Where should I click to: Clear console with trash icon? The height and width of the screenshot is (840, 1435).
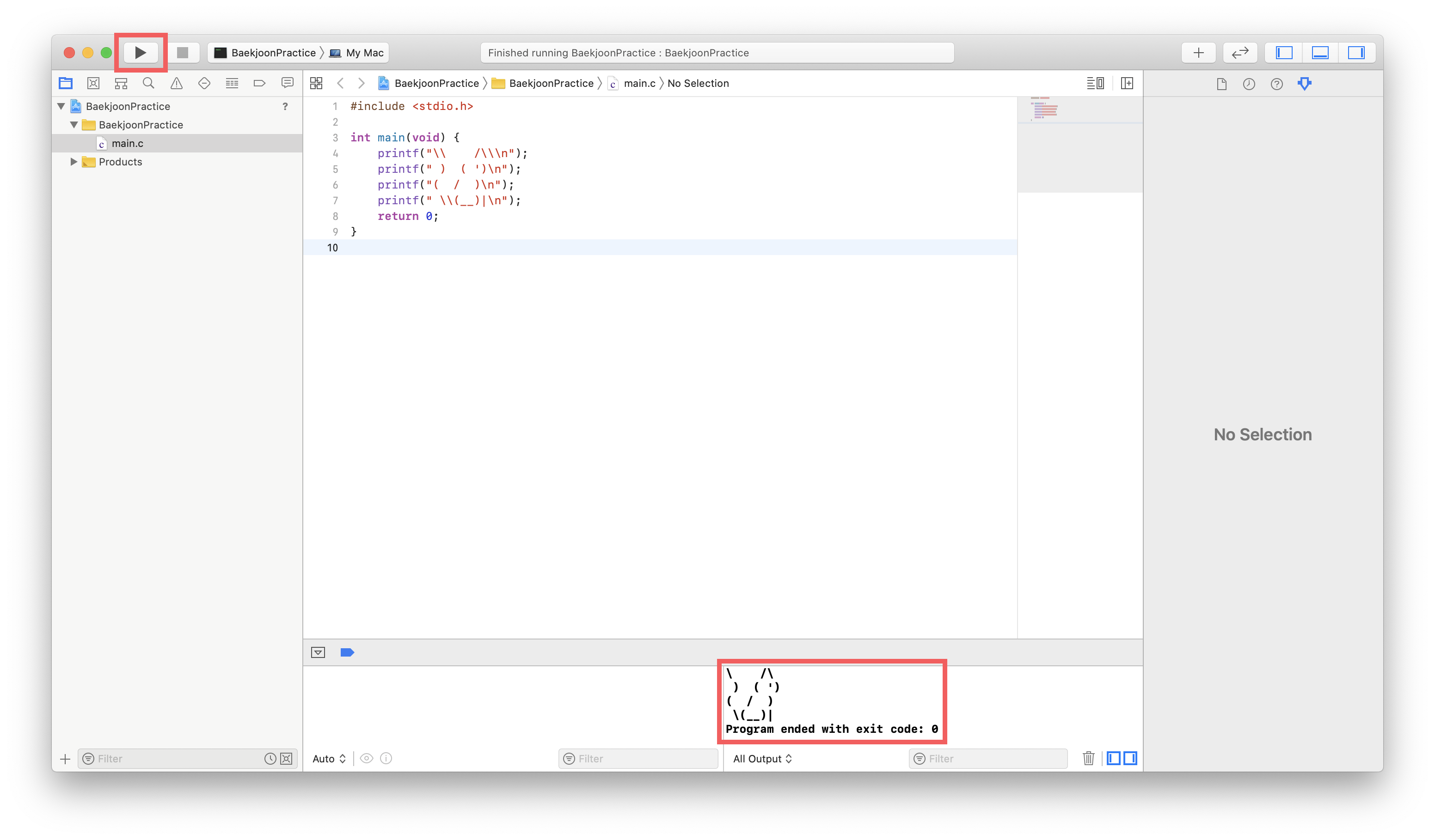coord(1088,759)
